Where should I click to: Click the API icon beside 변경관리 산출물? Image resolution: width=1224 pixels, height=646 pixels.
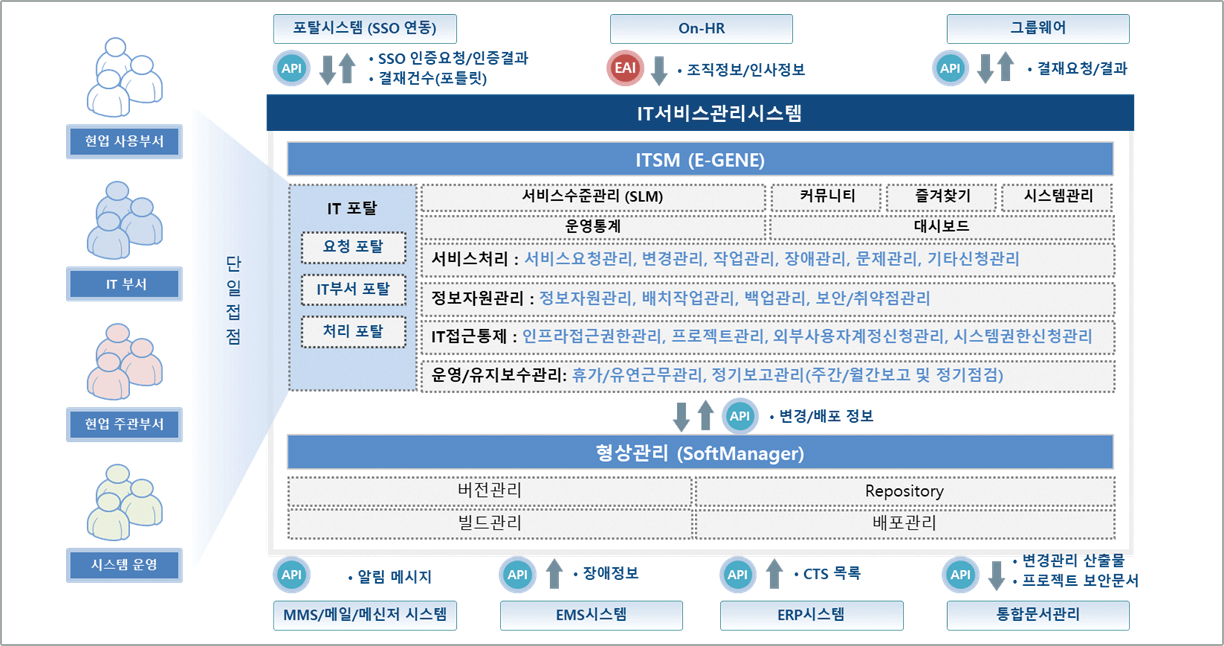tap(961, 574)
